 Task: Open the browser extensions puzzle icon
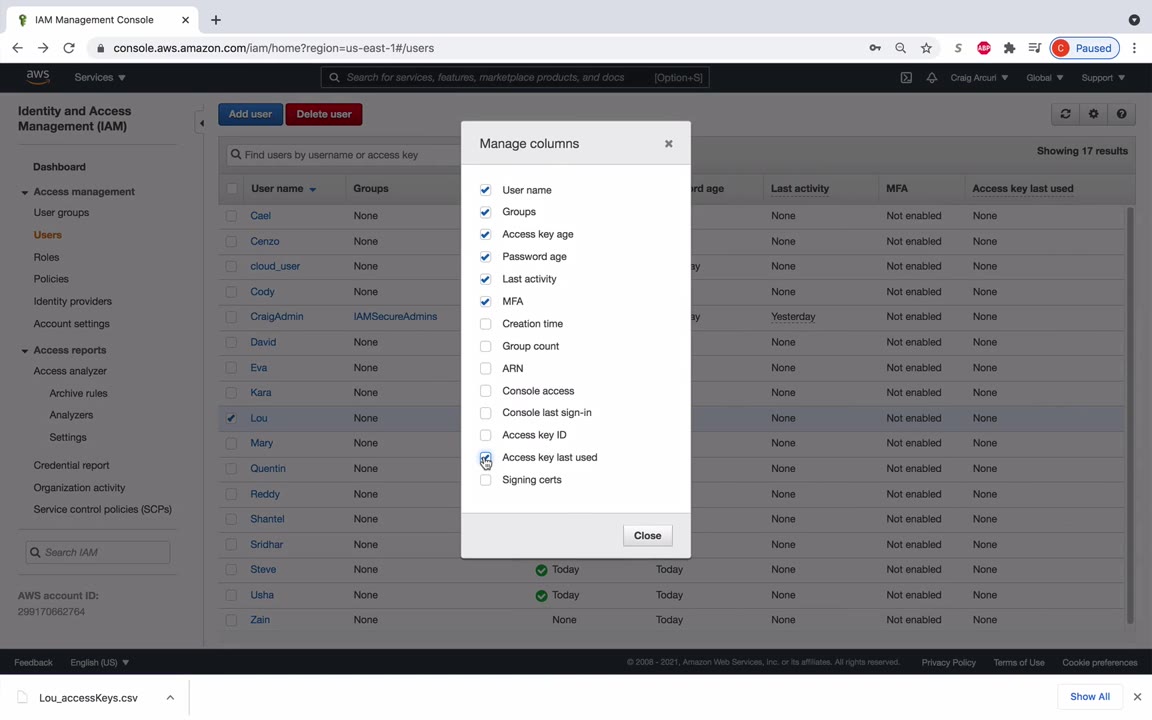[1009, 48]
